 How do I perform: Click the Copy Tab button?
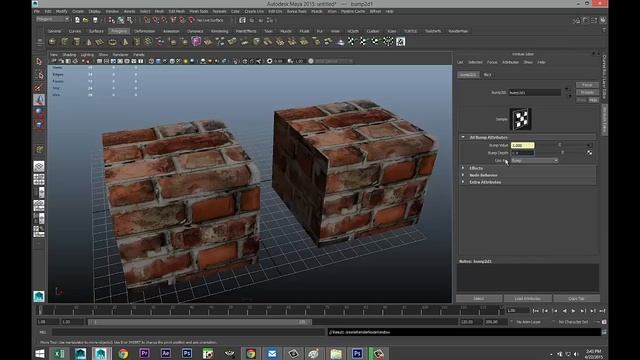pos(576,299)
